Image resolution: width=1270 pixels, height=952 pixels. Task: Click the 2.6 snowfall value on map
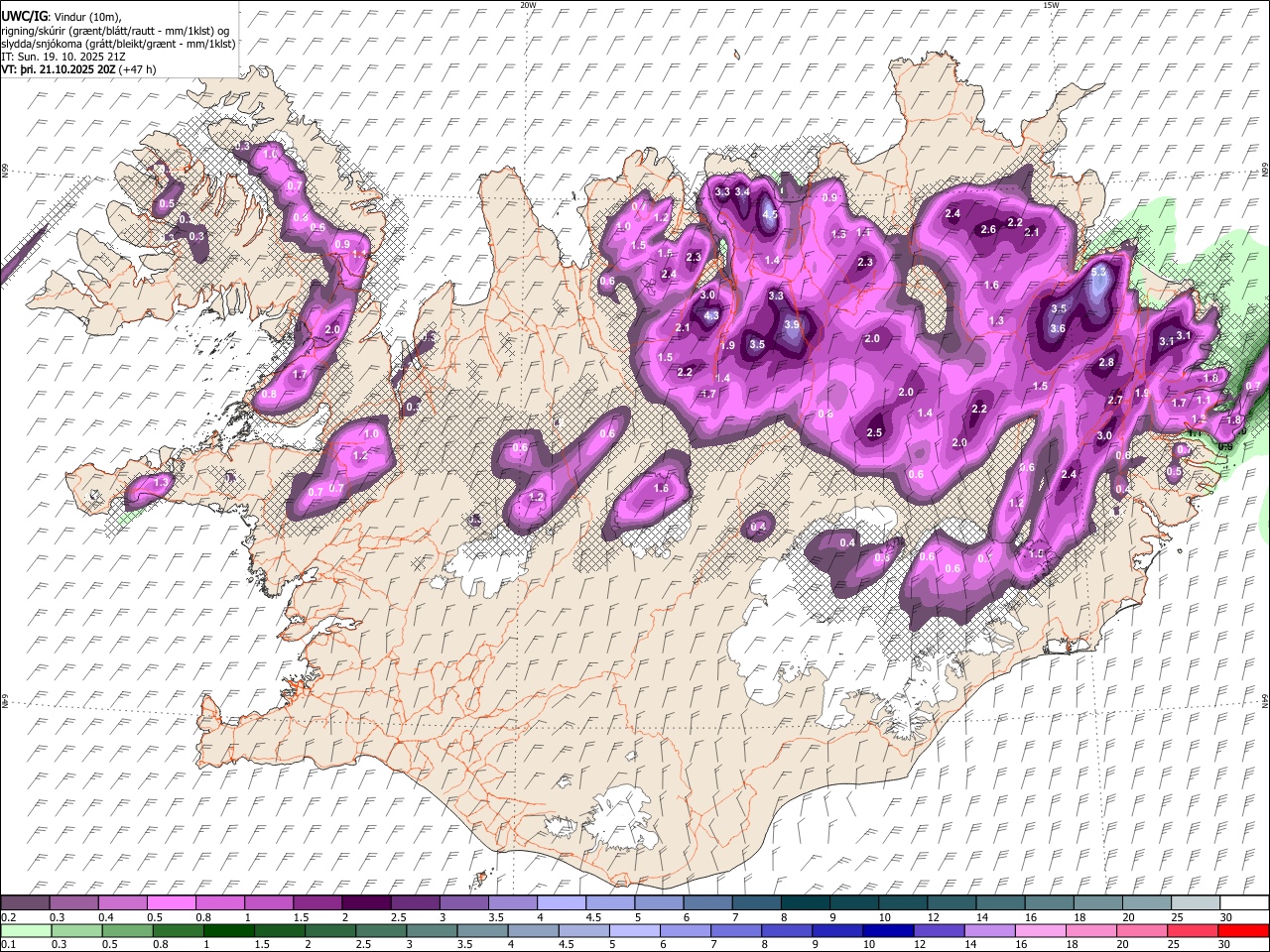click(988, 229)
